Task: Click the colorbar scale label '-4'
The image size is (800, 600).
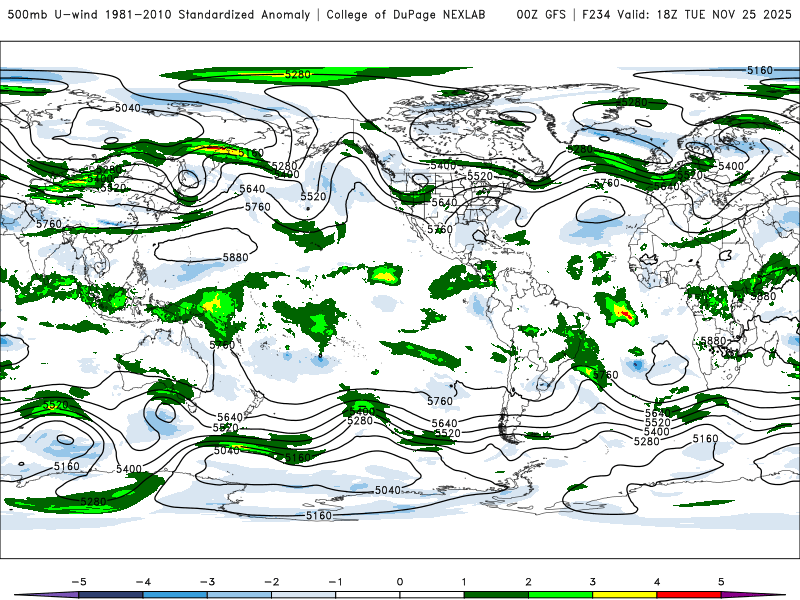Action: click(143, 582)
